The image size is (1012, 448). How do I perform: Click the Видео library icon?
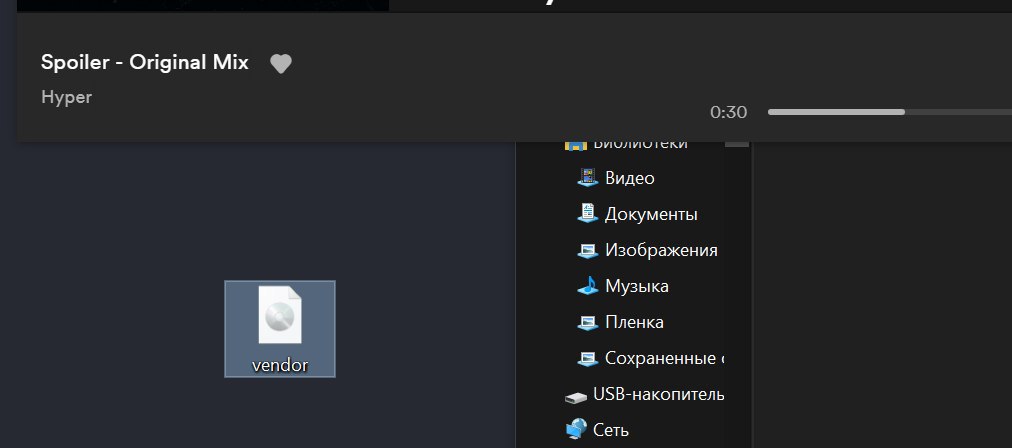click(x=587, y=178)
